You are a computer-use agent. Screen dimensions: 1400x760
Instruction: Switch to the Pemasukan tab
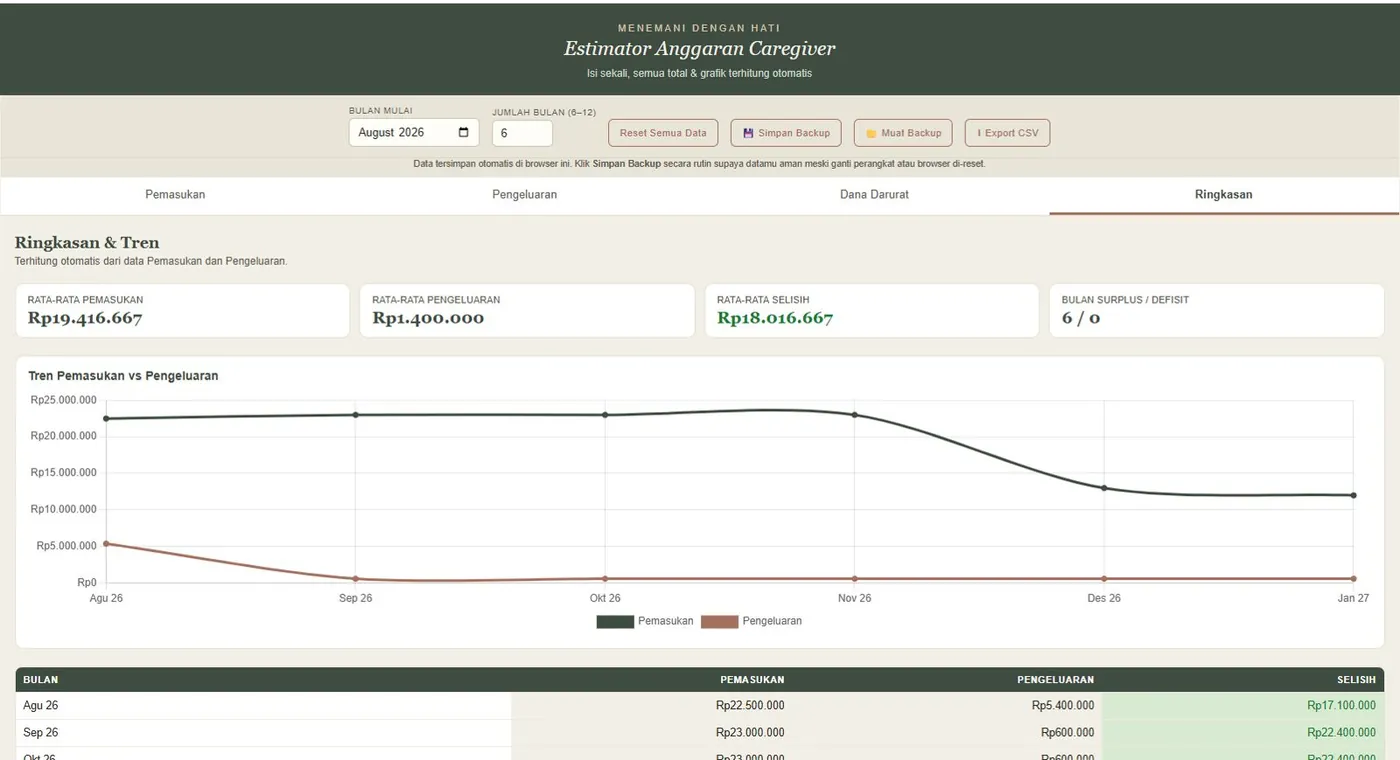tap(175, 195)
